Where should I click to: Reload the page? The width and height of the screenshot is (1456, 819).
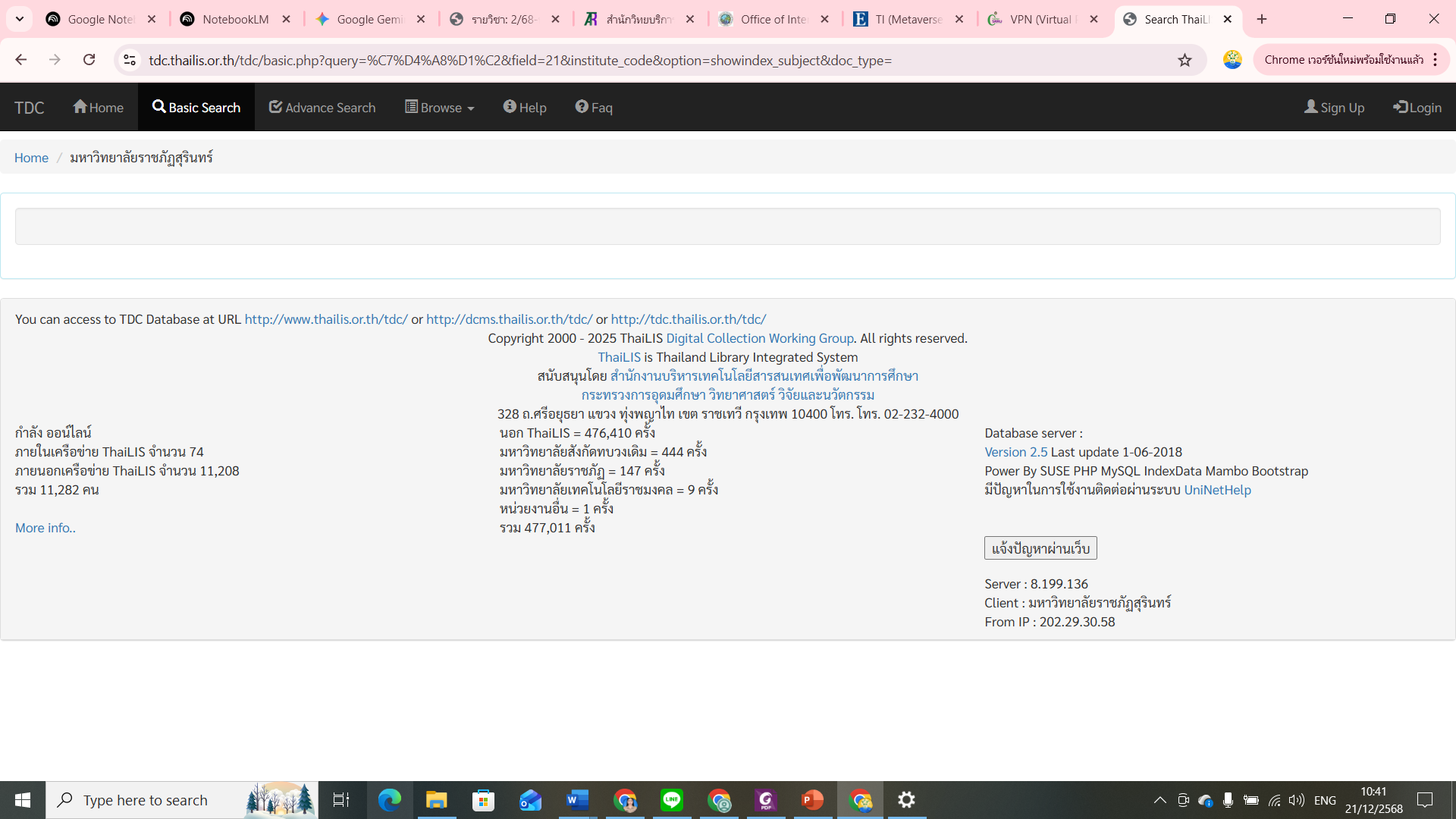[89, 60]
